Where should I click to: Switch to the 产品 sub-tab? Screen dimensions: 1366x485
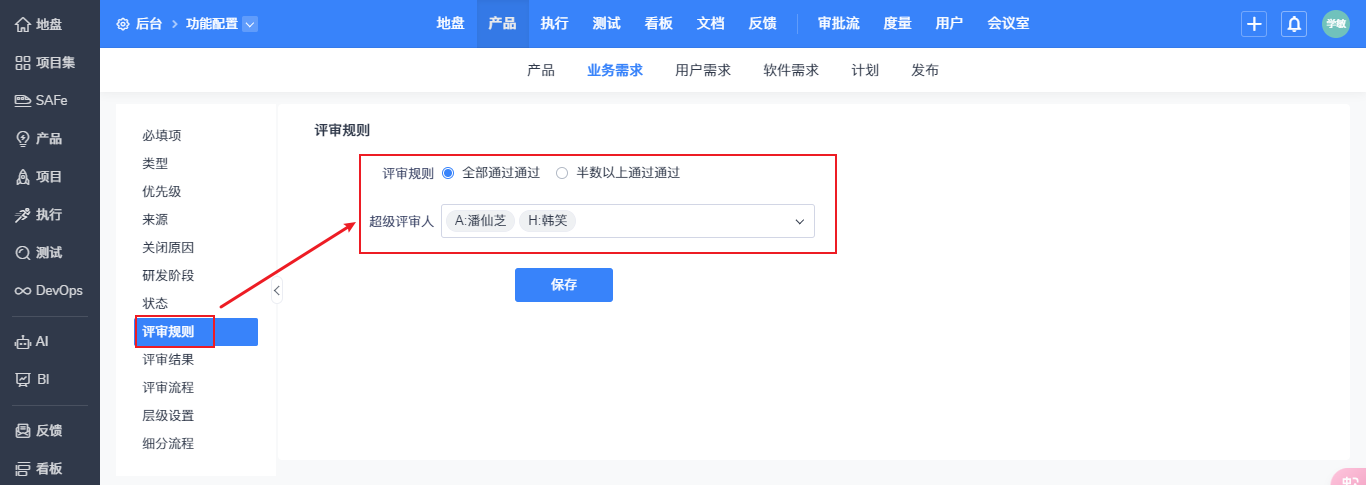[541, 70]
